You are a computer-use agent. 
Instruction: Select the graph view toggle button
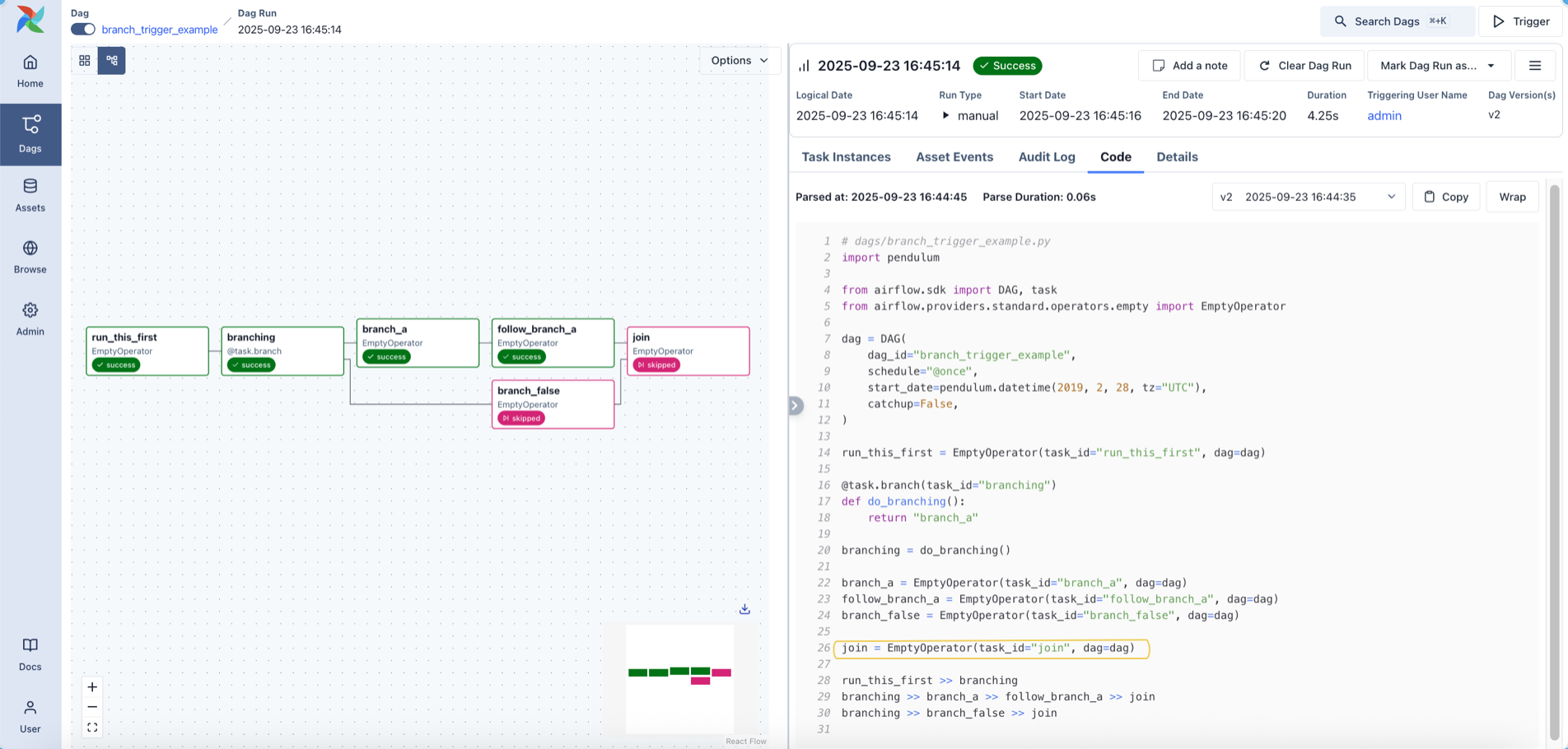112,60
